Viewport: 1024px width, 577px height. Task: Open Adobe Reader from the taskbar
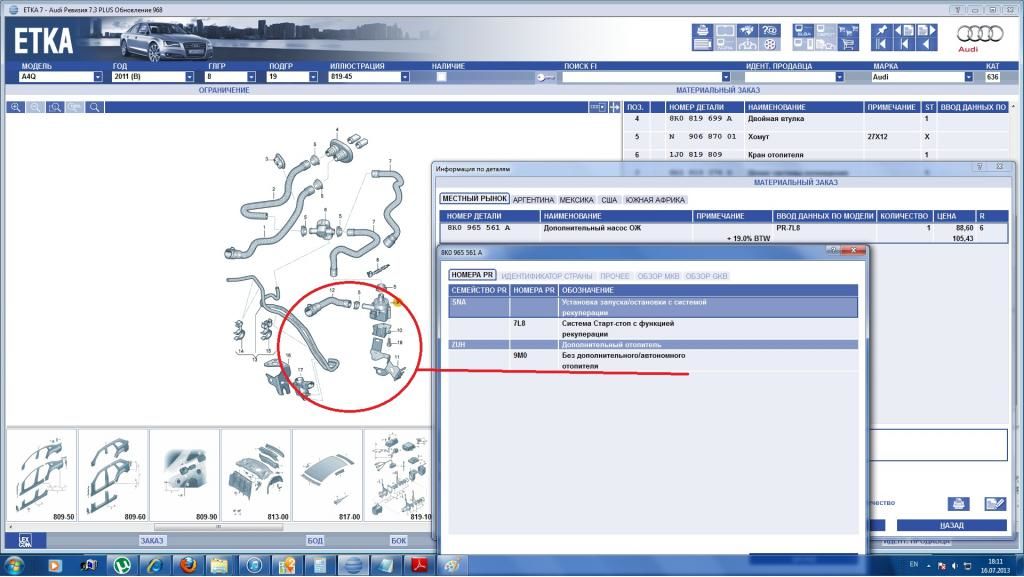pos(419,565)
